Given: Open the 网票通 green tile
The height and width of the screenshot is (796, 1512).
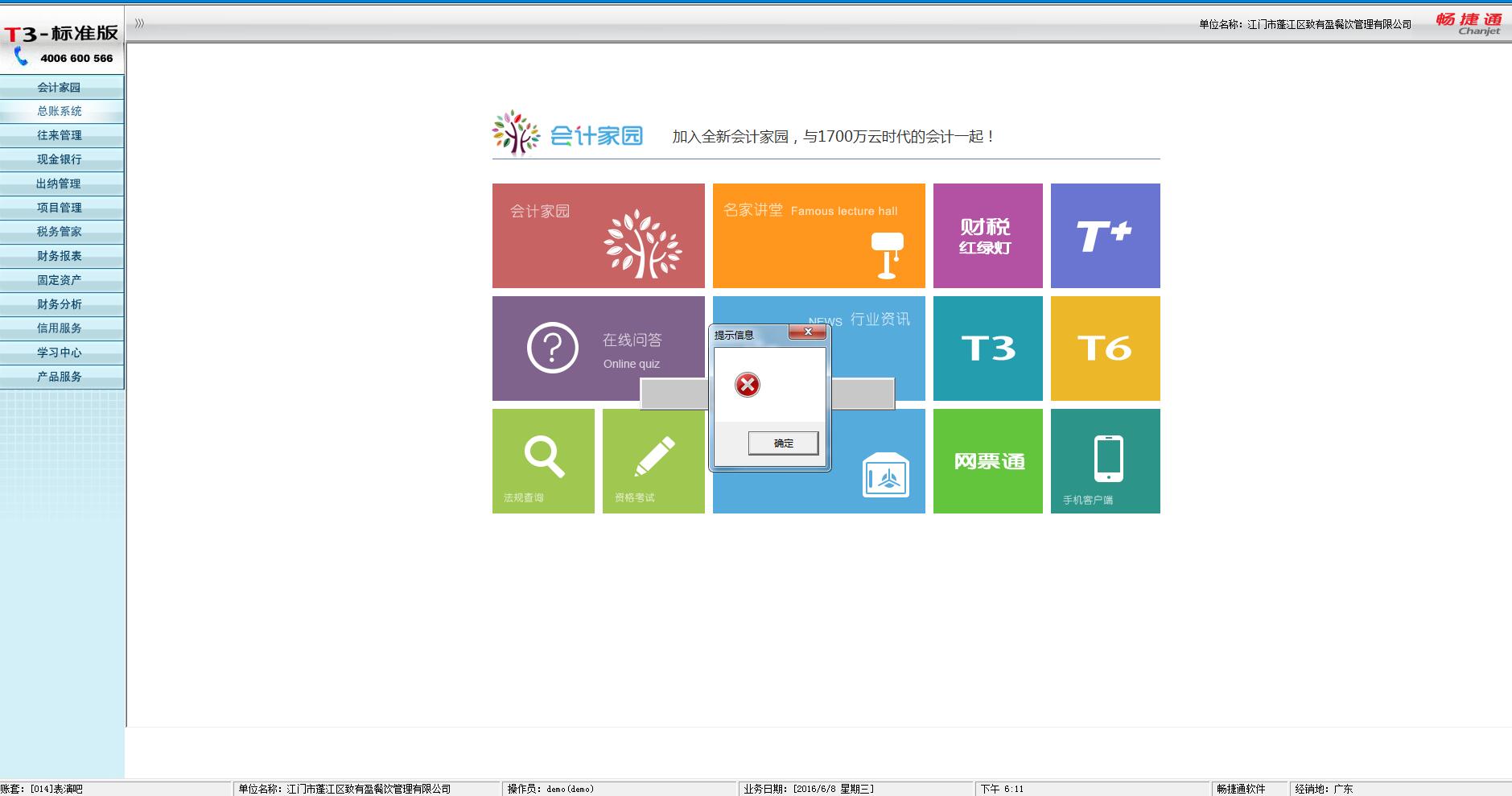Looking at the screenshot, I should 987,461.
